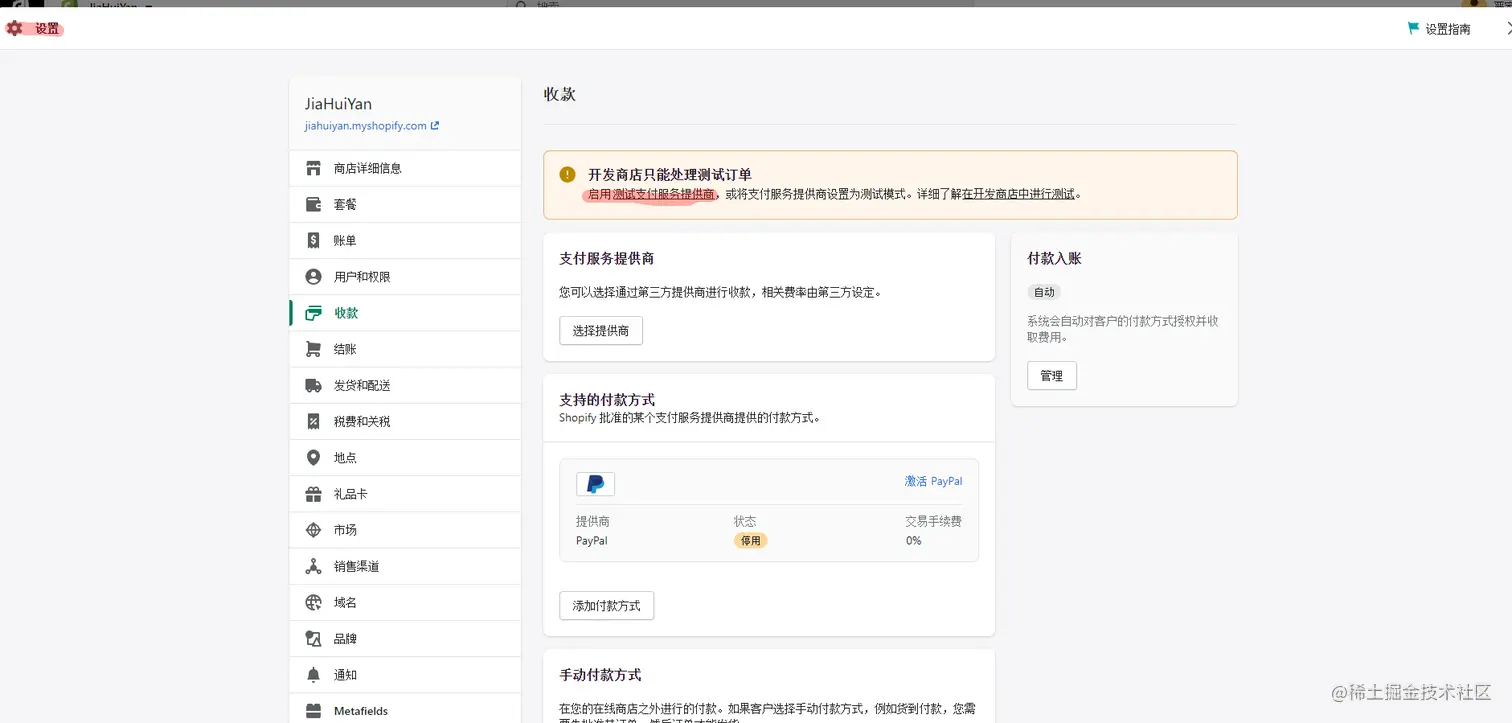Click the PayPal logo icon

pyautogui.click(x=595, y=484)
